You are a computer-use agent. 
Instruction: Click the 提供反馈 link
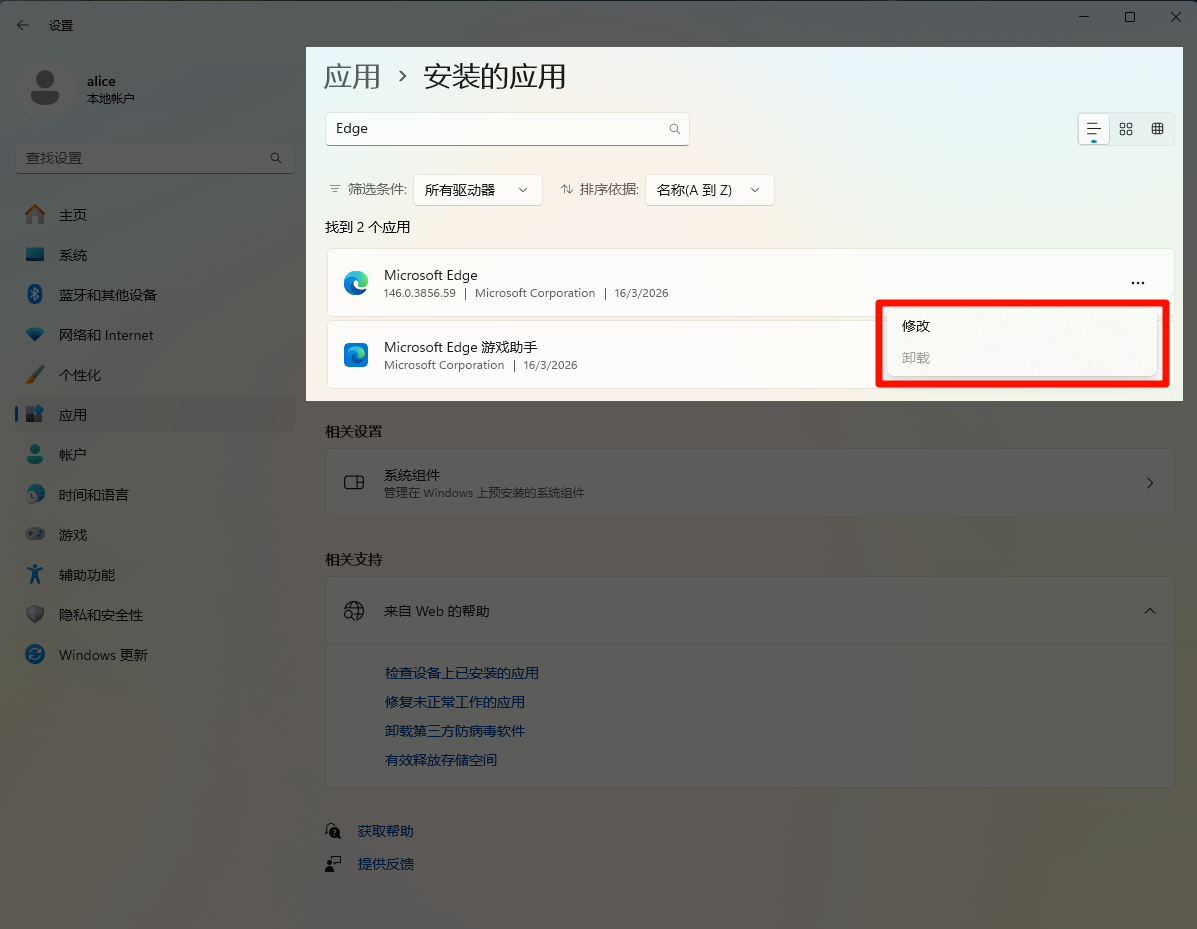pos(386,864)
